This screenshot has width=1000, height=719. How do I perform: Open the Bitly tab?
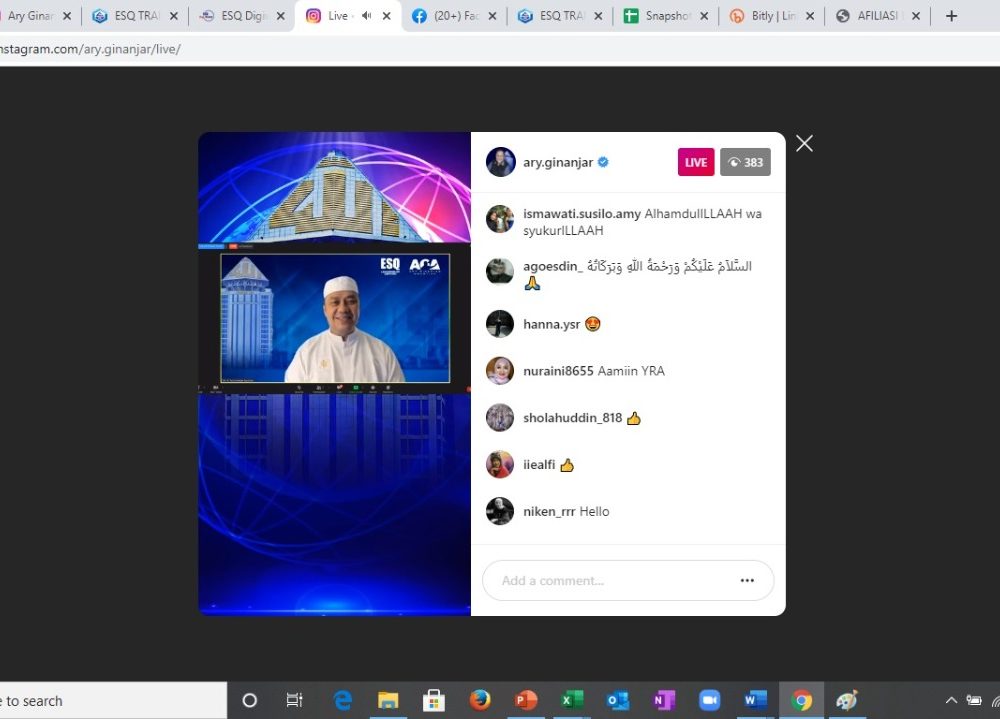tap(772, 16)
